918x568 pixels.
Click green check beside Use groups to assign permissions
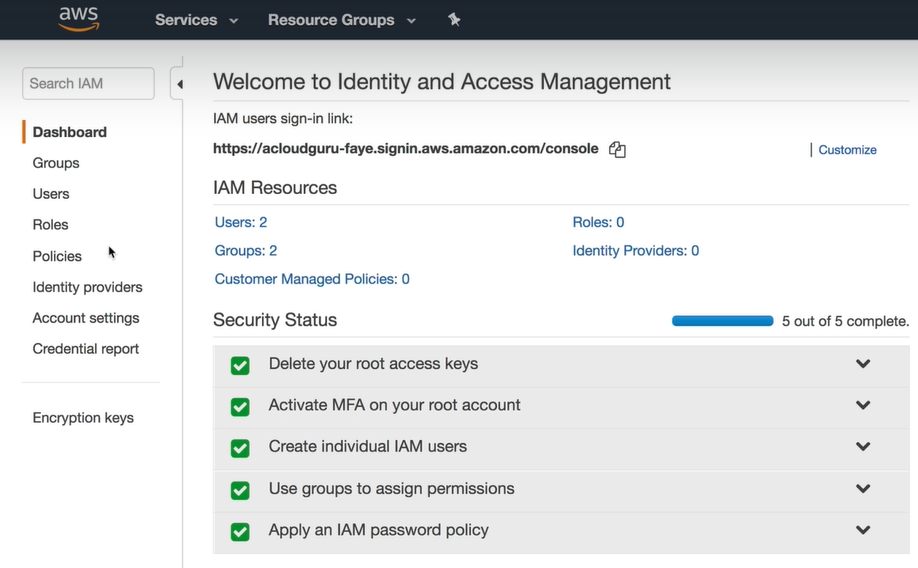click(240, 490)
